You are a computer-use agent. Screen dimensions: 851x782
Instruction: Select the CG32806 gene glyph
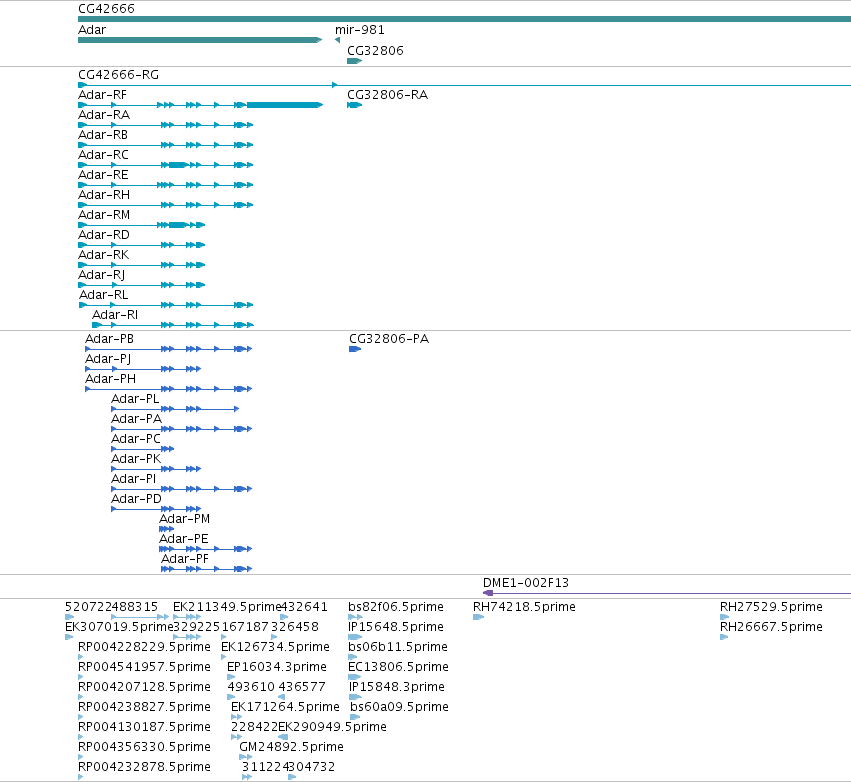tap(354, 61)
